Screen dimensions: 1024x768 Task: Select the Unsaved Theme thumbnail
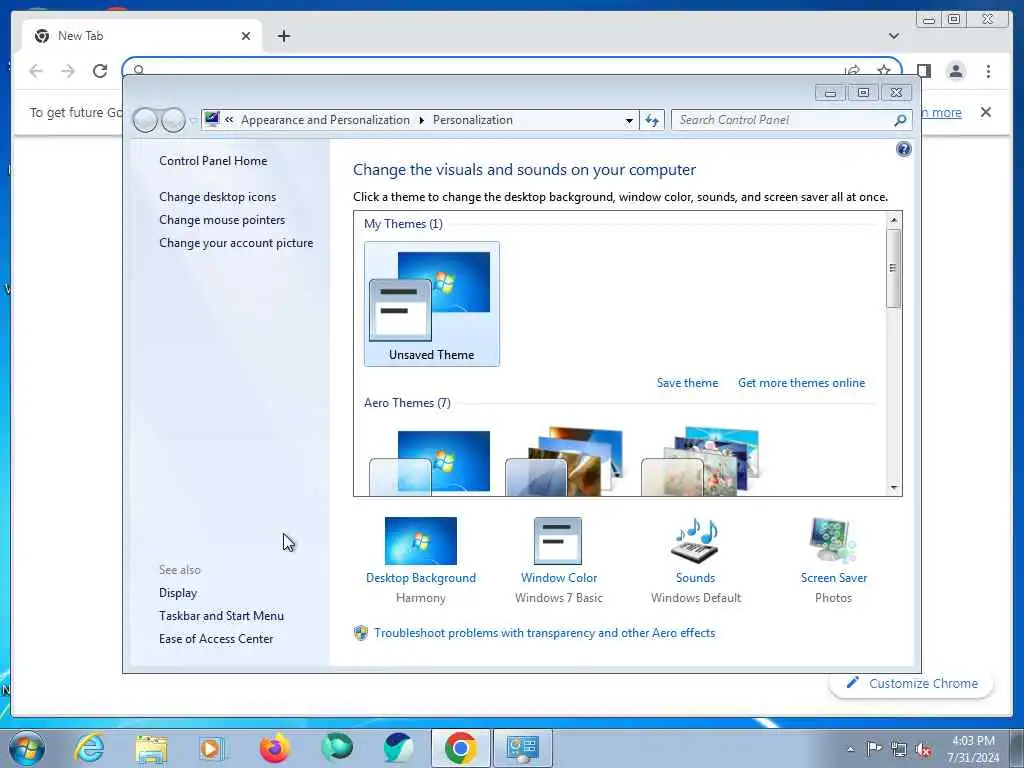click(x=432, y=304)
